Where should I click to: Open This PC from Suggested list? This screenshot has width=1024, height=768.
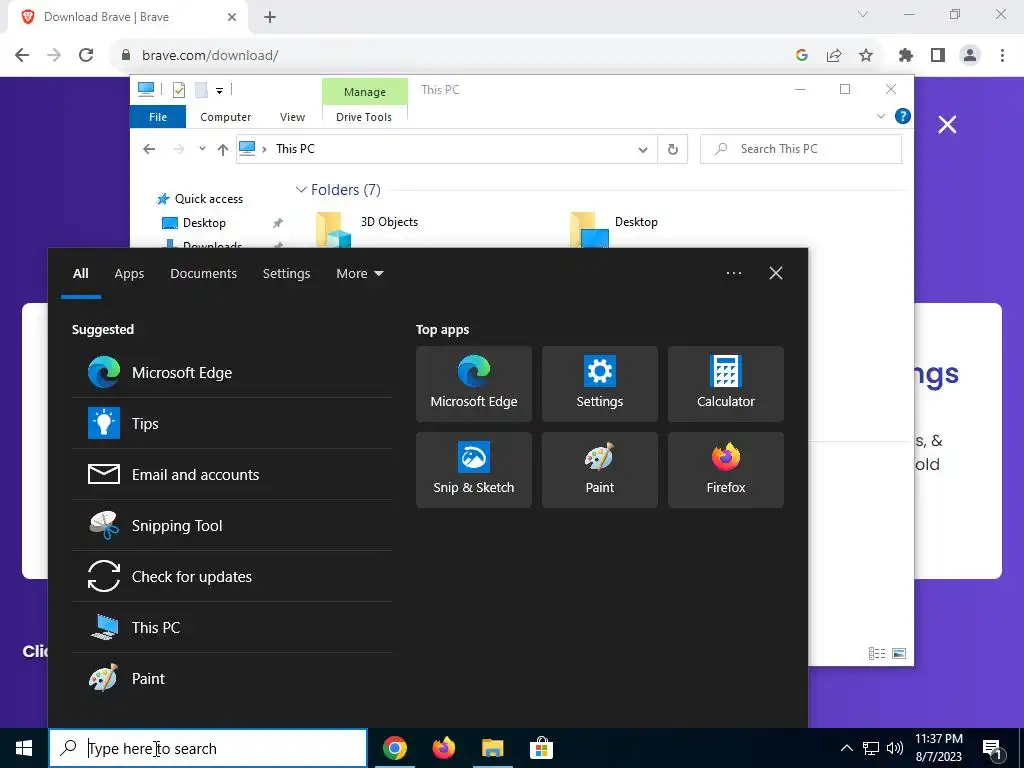pos(232,627)
